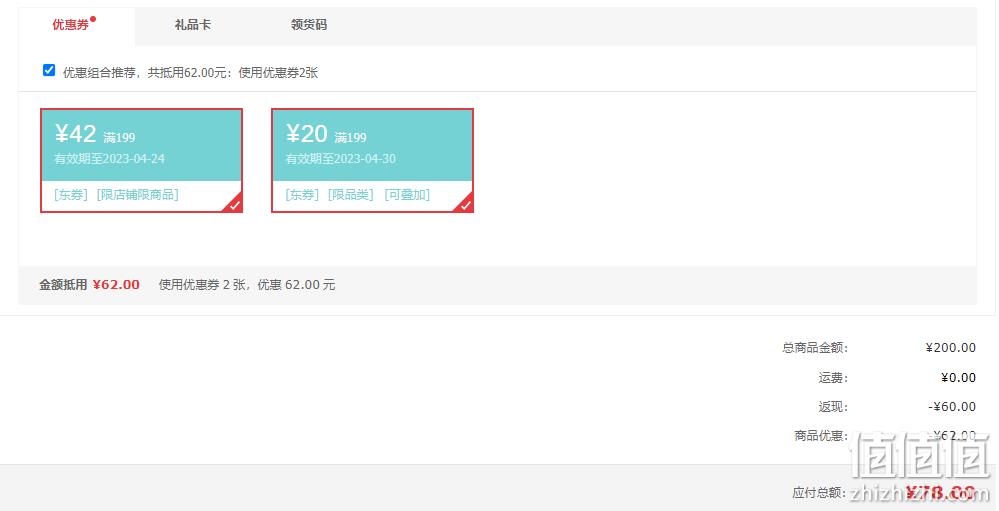
Task: Click the [东券] tag on the ¥20 coupon
Action: pos(302,194)
